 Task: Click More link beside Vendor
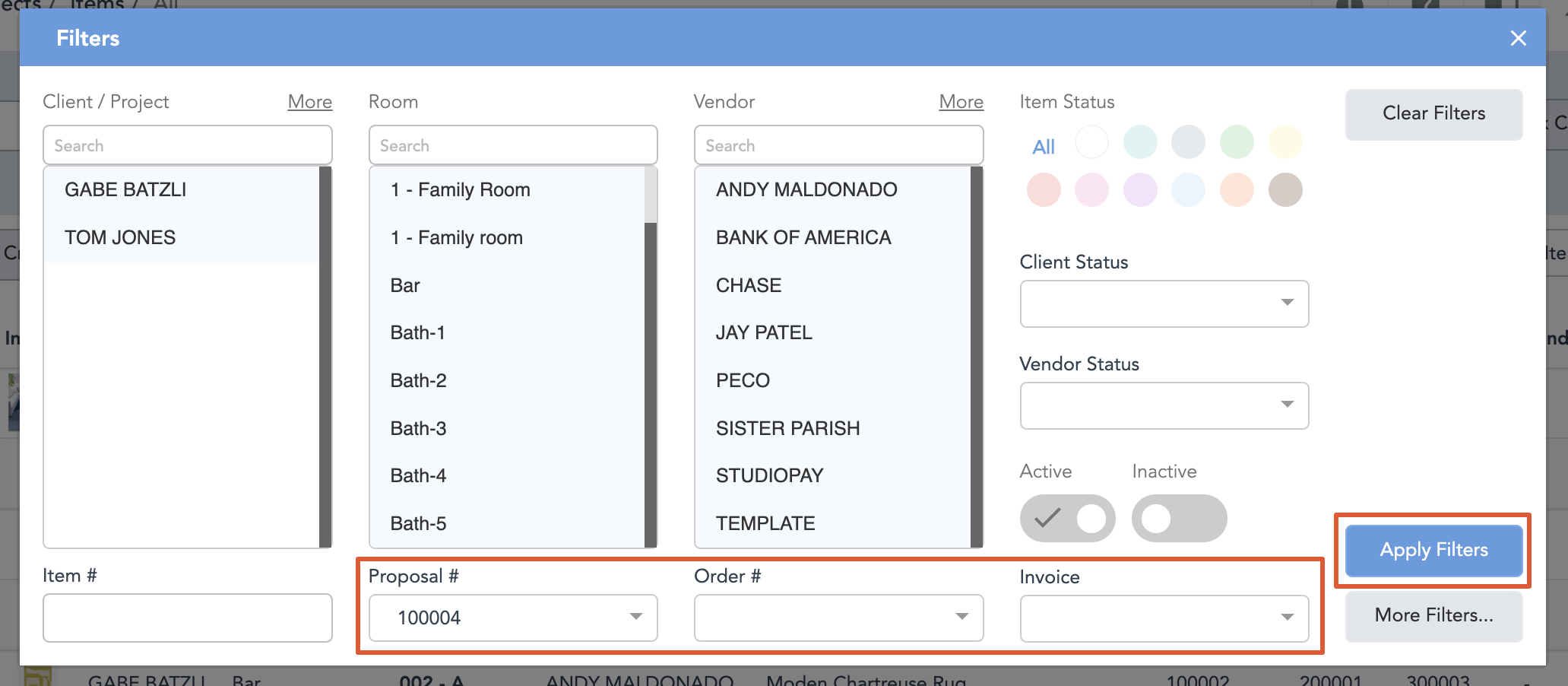961,101
